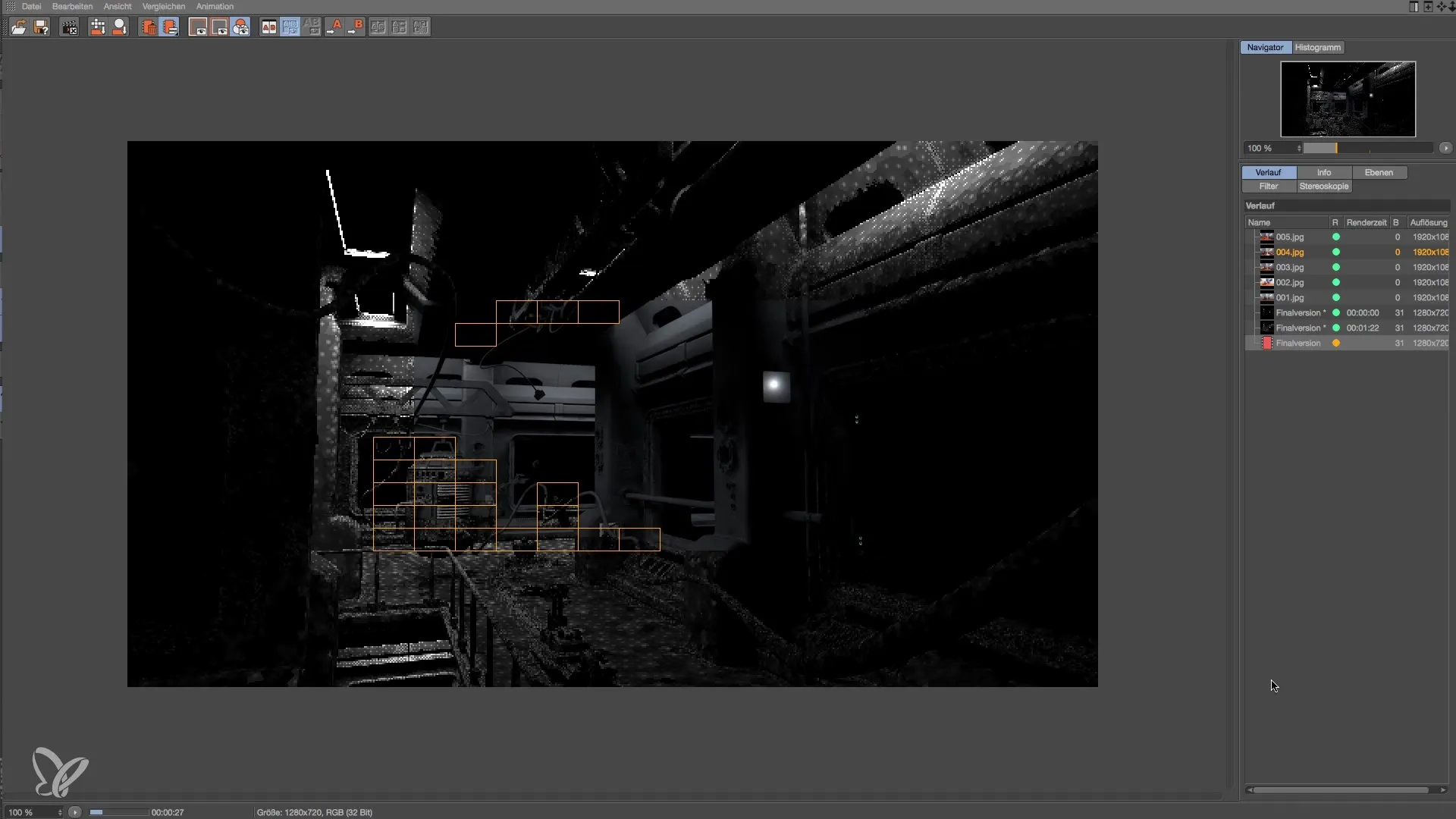Image resolution: width=1456 pixels, height=819 pixels.
Task: Click the second frame-with-eye display icon
Action: (x=220, y=27)
